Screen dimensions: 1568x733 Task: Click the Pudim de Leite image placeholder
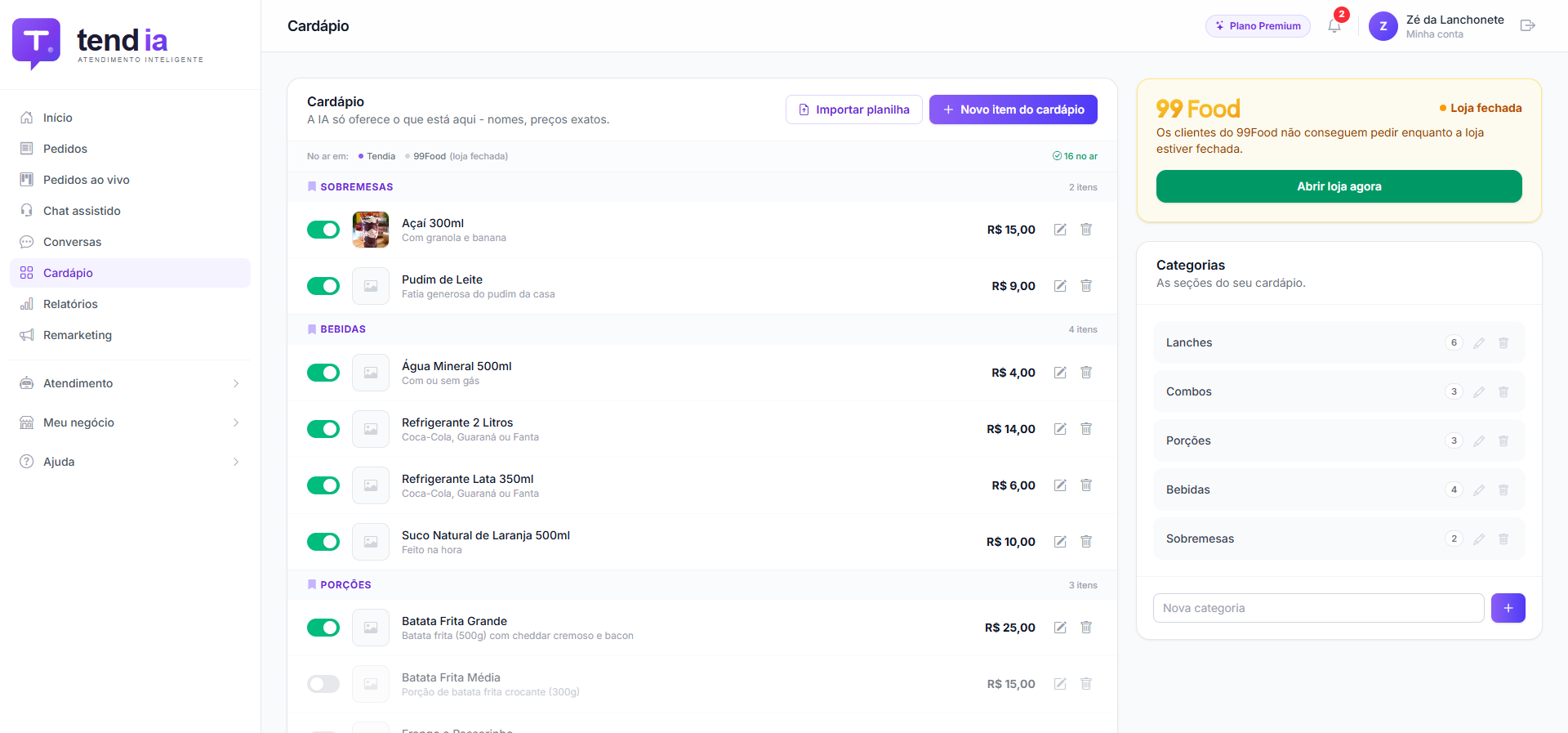pyautogui.click(x=371, y=286)
